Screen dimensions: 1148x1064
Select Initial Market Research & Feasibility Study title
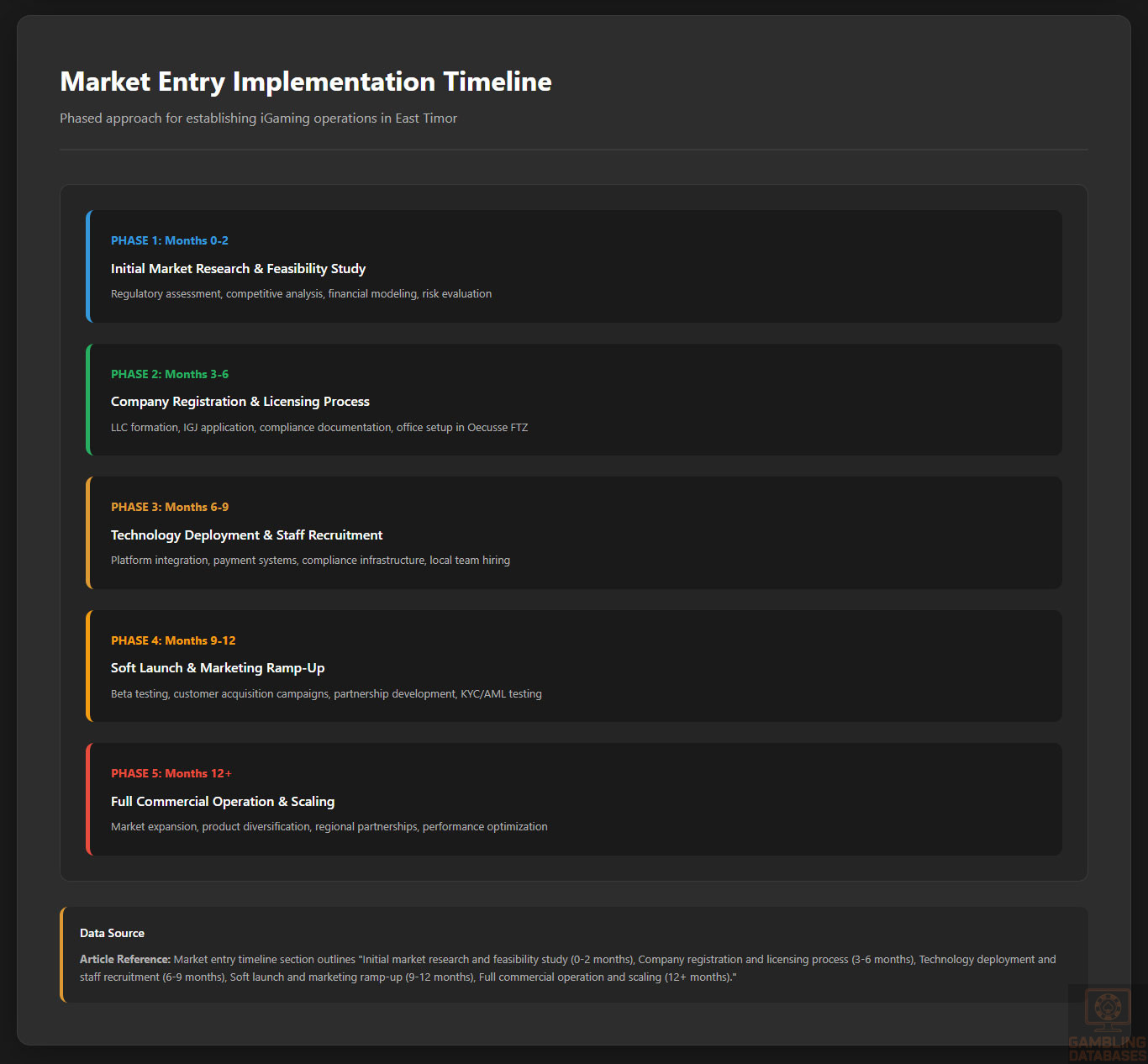coord(238,269)
